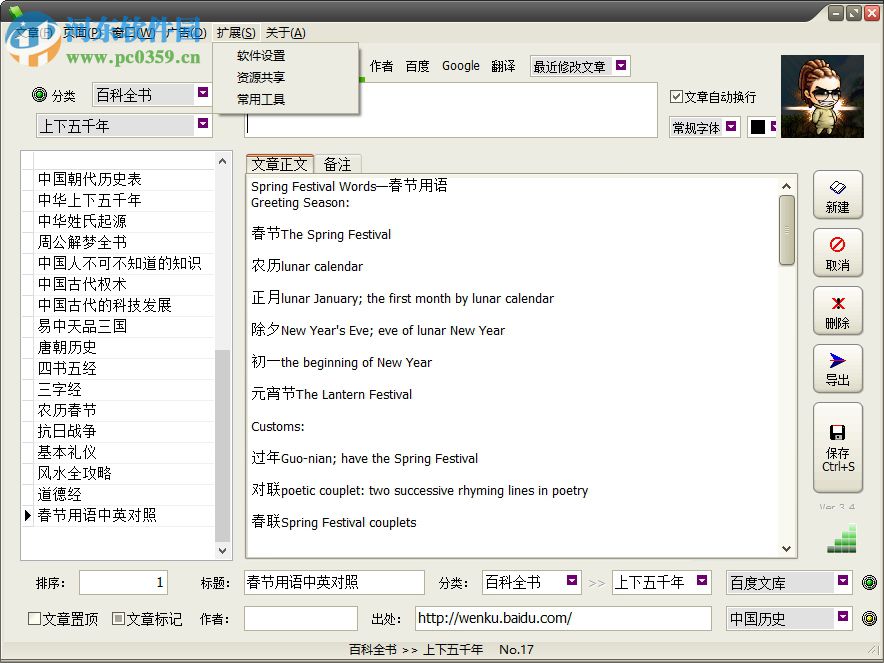Screen dimensions: 884x663
Task: Click the 保存 Ctrl+S save button
Action: [838, 448]
